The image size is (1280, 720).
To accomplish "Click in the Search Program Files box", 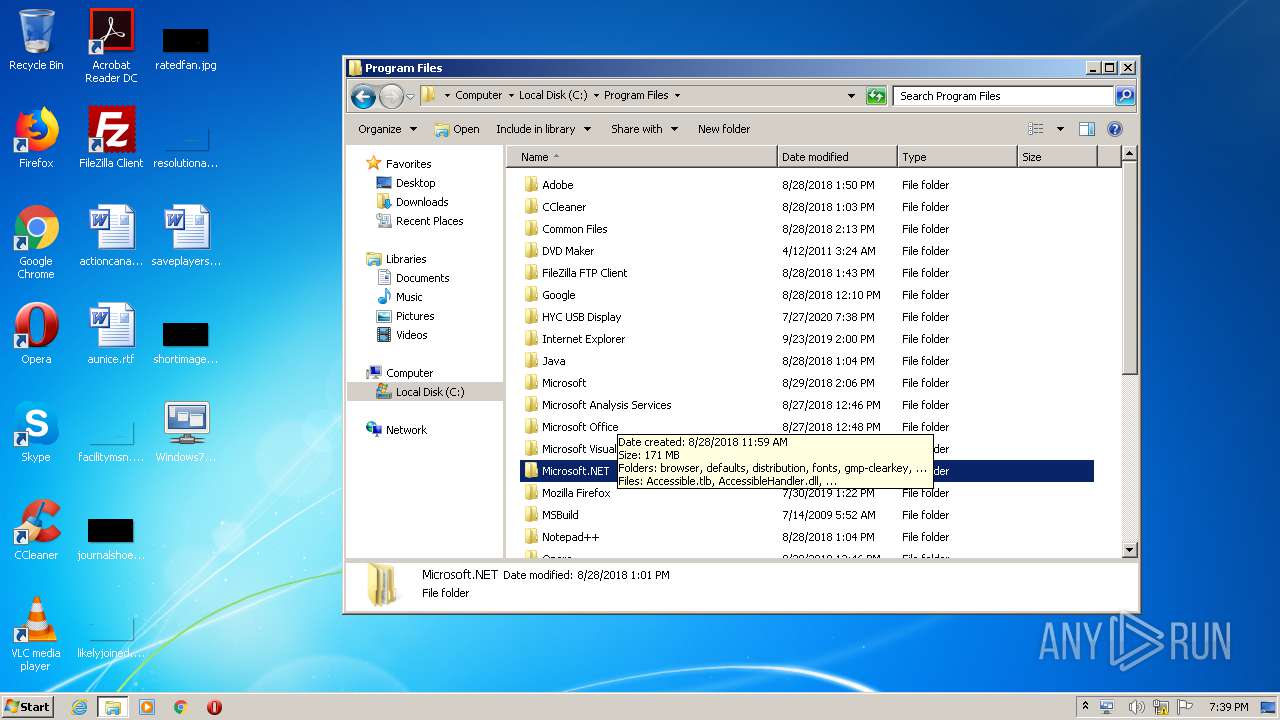I will pos(1003,96).
